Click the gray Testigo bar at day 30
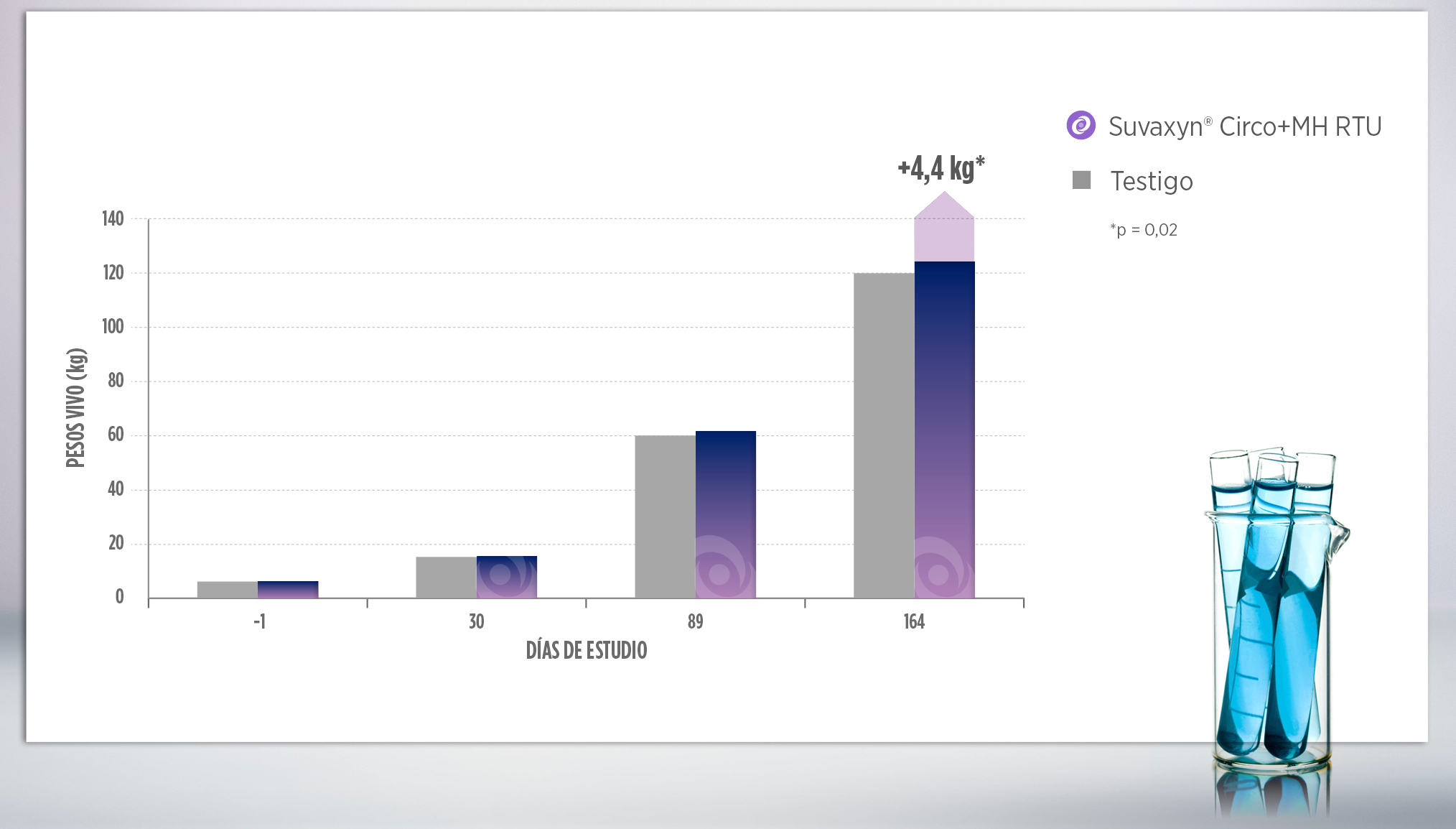The width and height of the screenshot is (1456, 829). pos(446,577)
